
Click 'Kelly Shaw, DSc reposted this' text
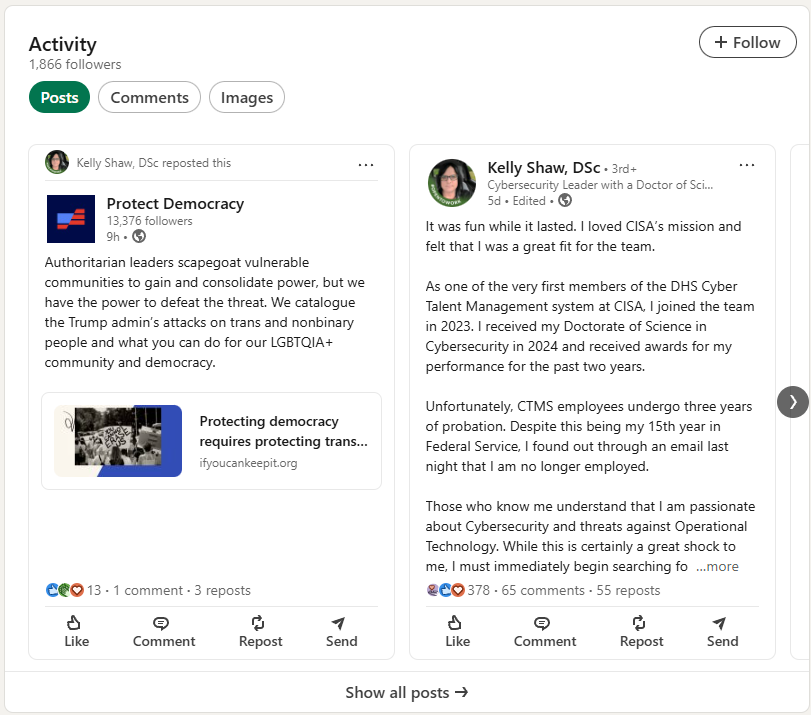(154, 162)
